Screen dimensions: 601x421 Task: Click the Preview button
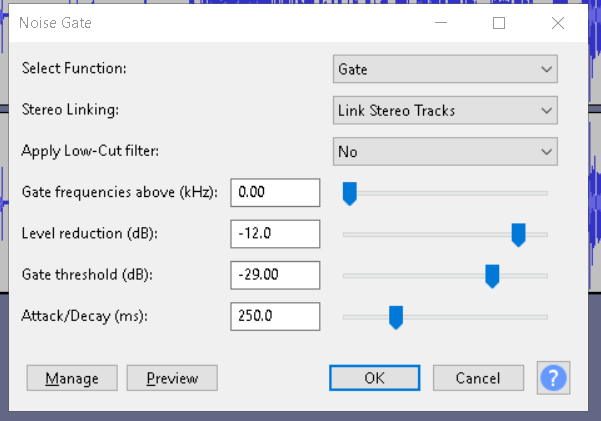click(x=172, y=378)
